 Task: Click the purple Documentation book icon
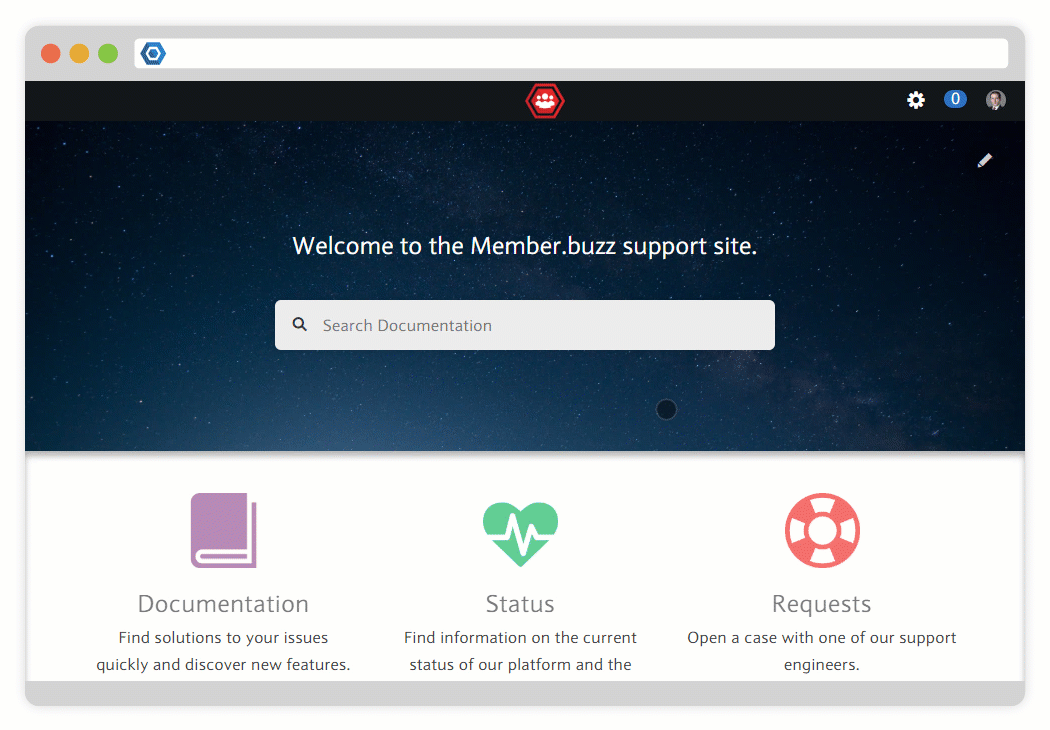coord(223,530)
